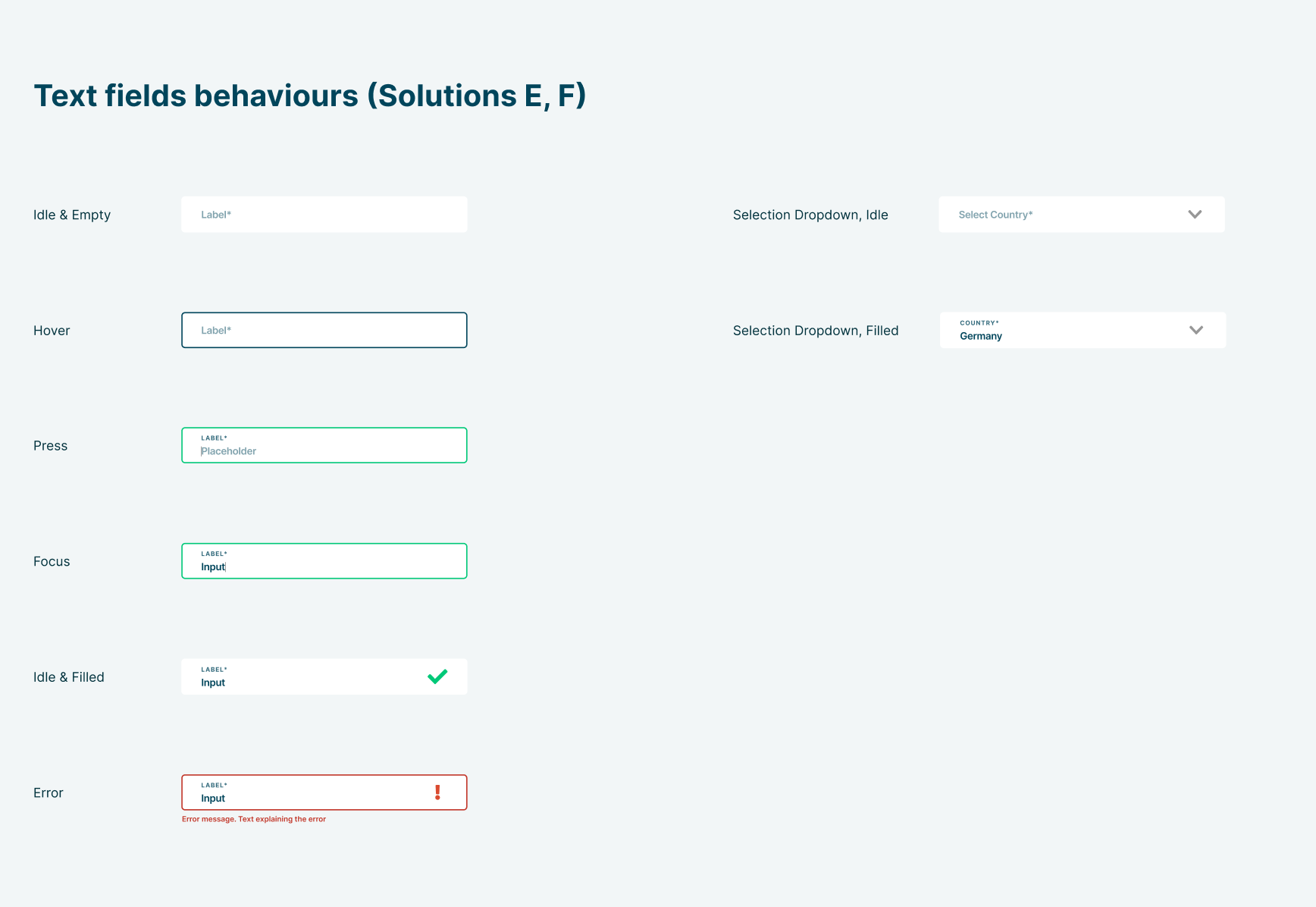Screen dimensions: 1316x907
Task: Click the chevron next to Germany
Action: click(1196, 330)
